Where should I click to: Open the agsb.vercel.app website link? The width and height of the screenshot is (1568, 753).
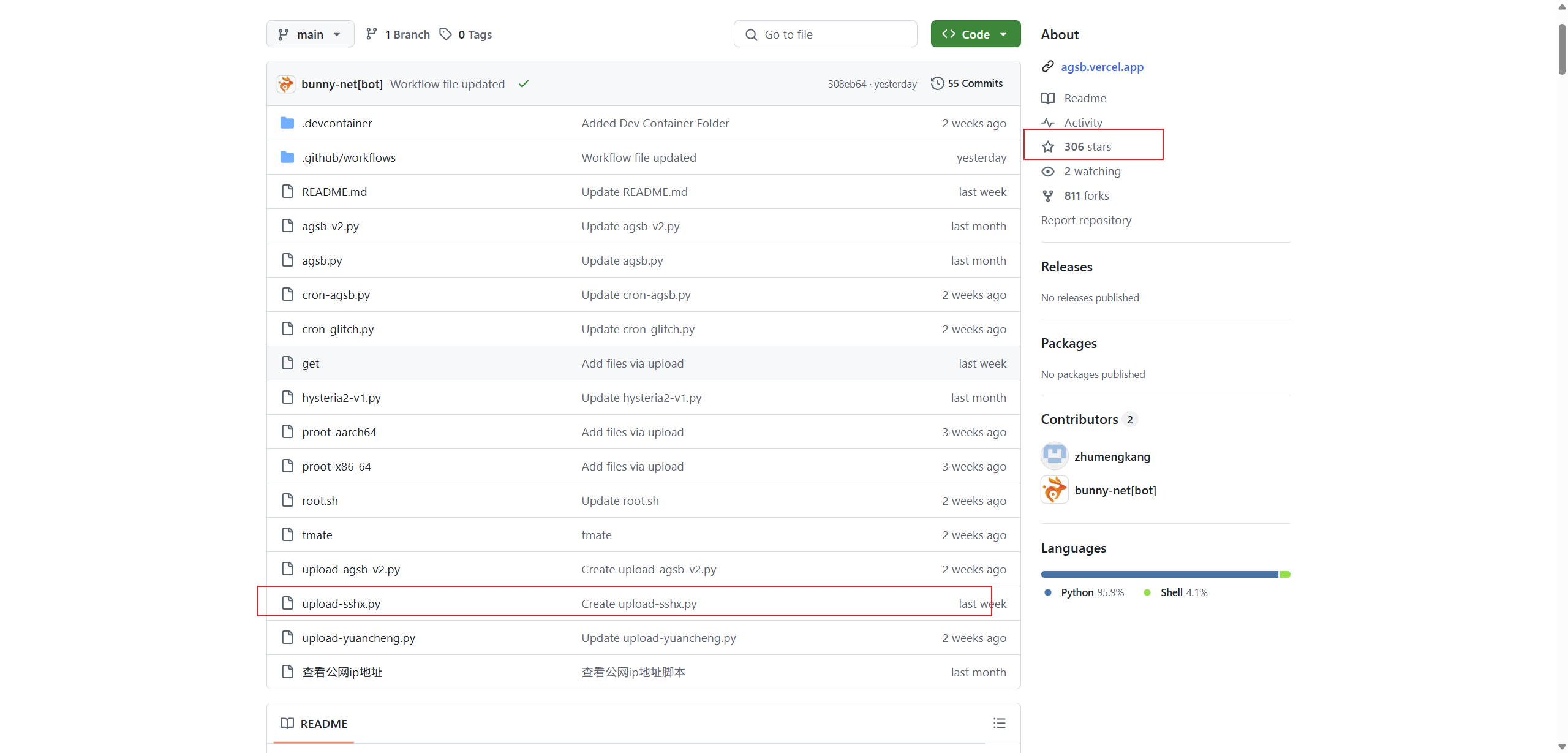(1102, 67)
